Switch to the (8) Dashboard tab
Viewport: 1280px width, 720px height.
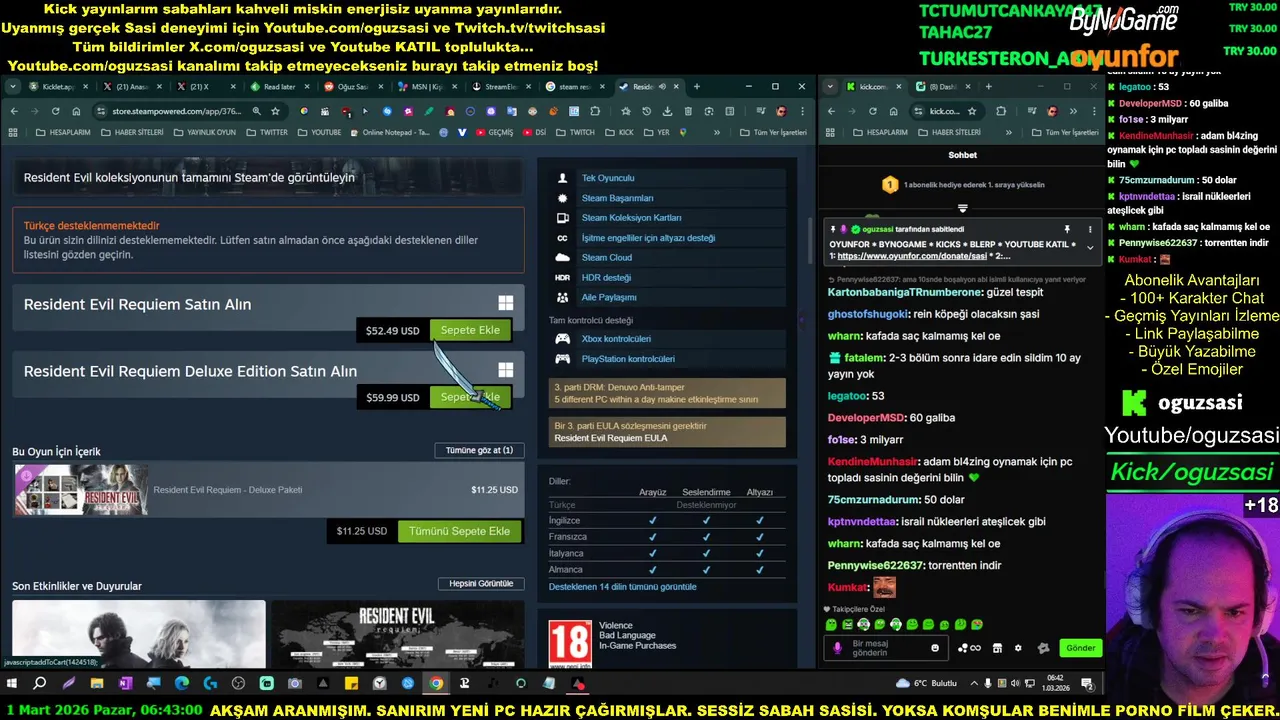pyautogui.click(x=942, y=87)
